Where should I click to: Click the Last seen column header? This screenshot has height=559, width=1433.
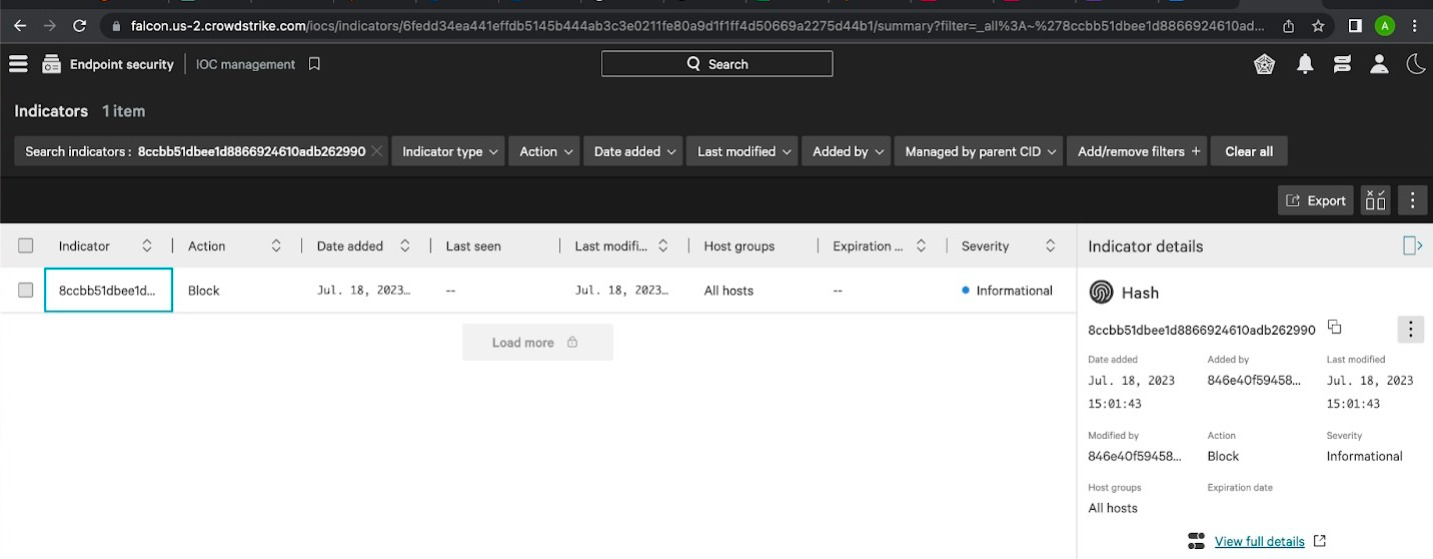tap(473, 246)
